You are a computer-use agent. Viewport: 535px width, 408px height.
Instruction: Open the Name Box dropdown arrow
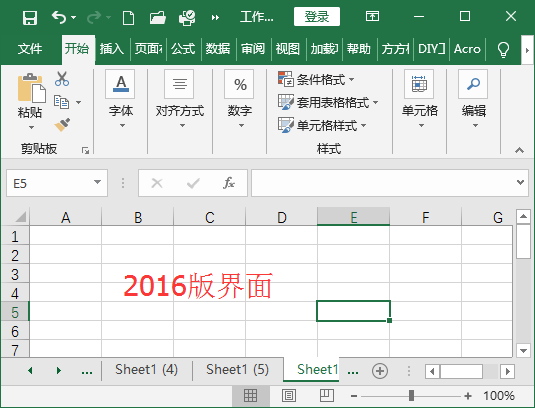(97, 182)
